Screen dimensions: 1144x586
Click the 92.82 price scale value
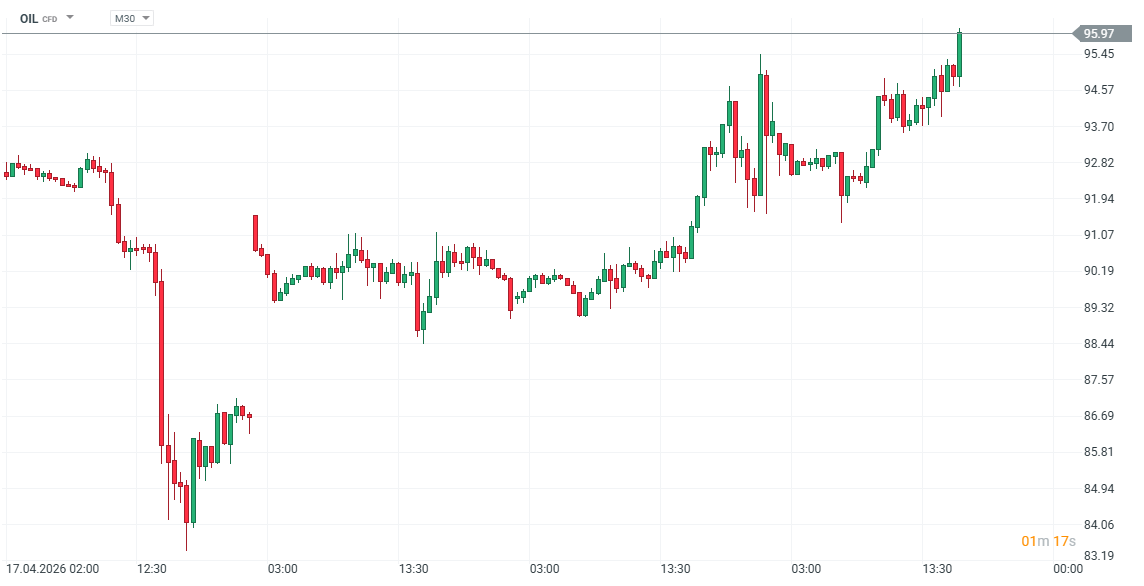[x=1099, y=163]
